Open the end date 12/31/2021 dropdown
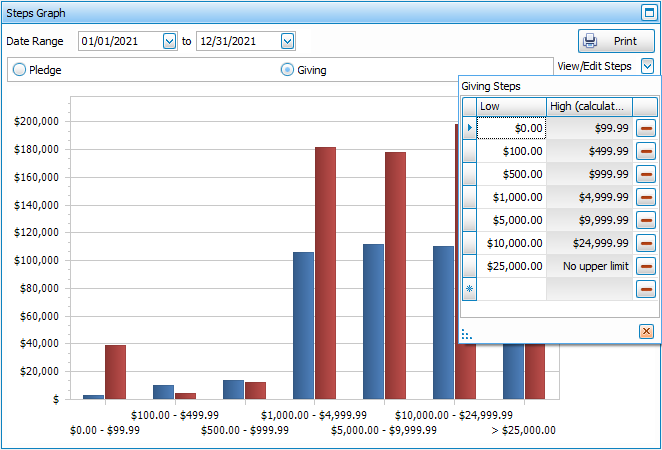The width and height of the screenshot is (662, 450). [288, 41]
